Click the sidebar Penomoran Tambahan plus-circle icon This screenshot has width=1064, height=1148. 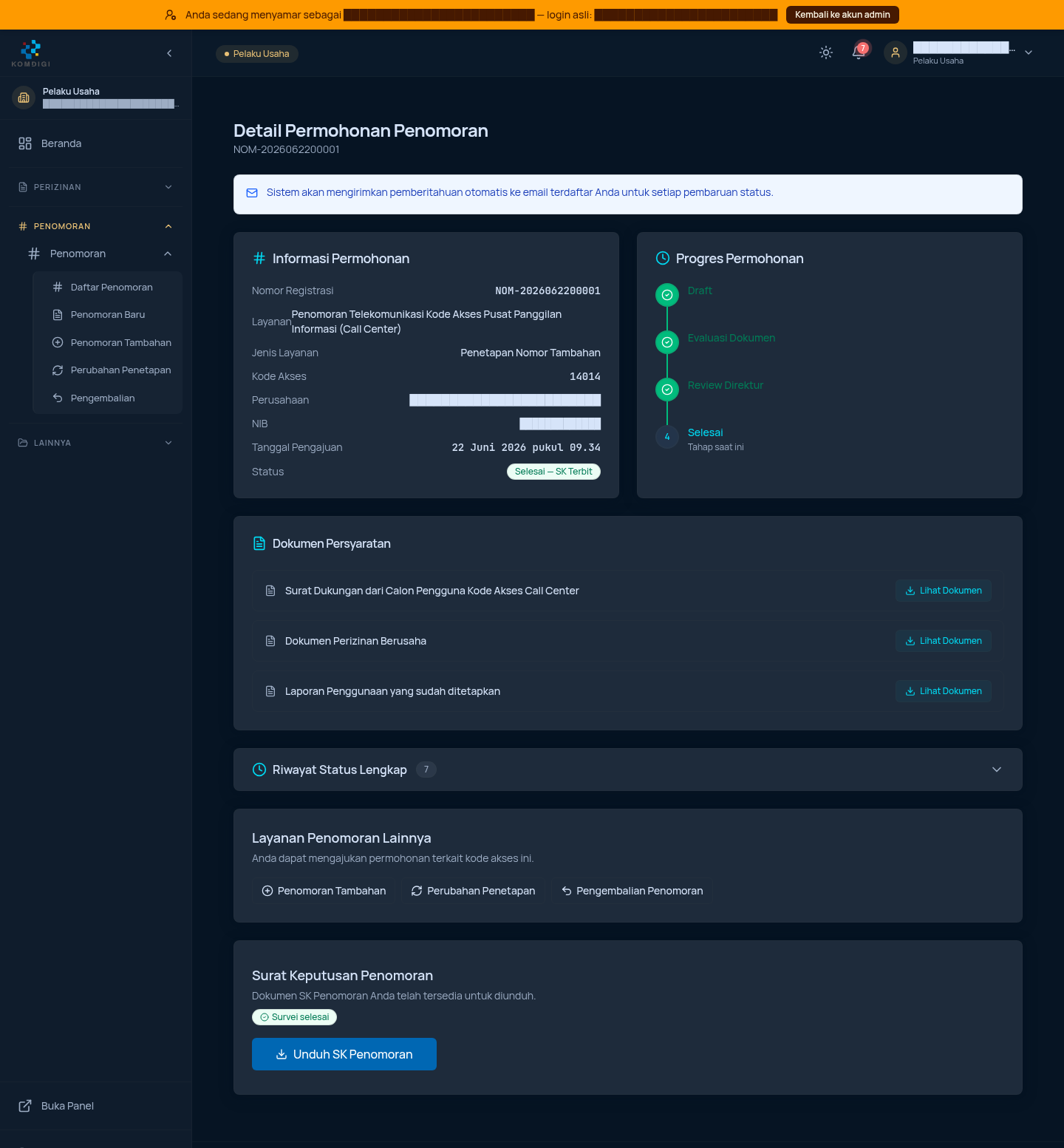pyautogui.click(x=58, y=342)
